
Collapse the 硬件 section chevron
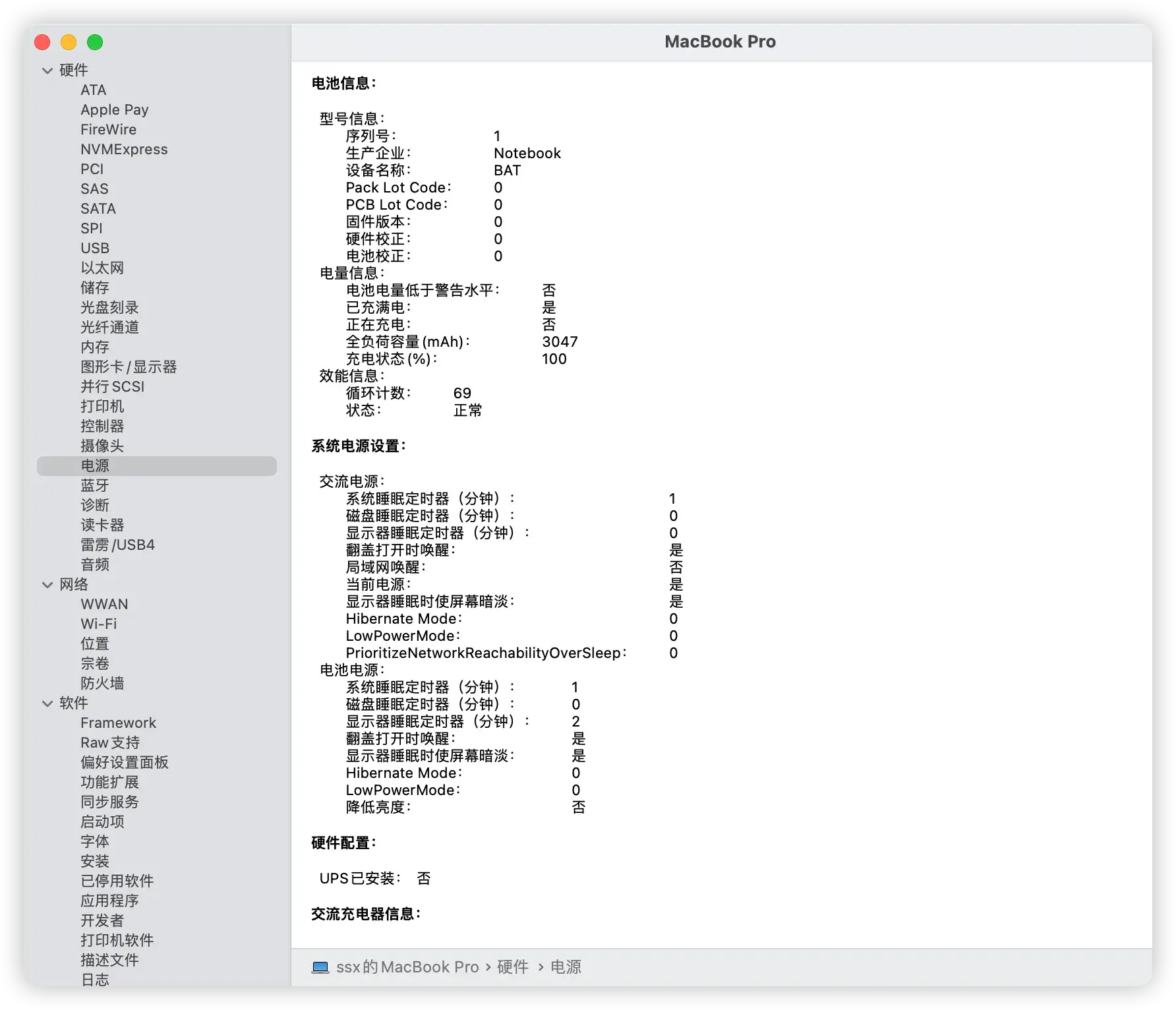click(x=47, y=71)
